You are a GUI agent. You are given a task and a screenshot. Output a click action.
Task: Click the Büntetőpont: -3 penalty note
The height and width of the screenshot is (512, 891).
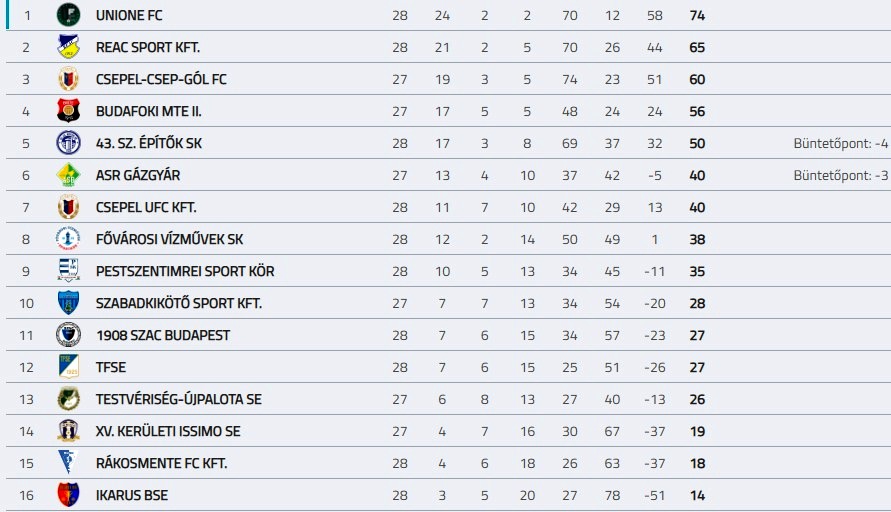coord(841,176)
